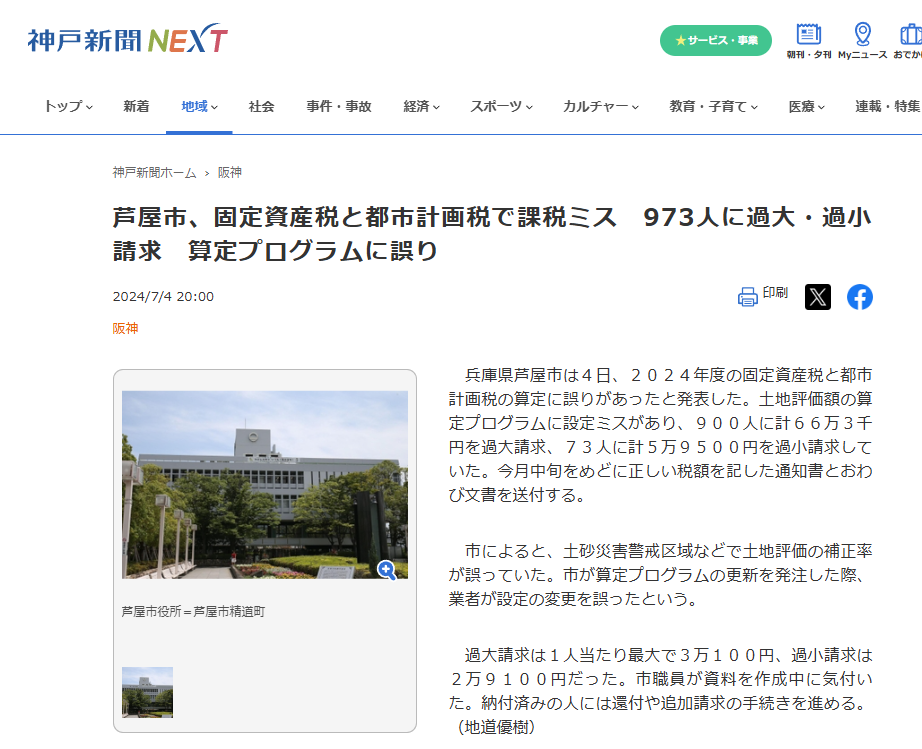922x749 pixels.
Task: Share the article on X
Action: pyautogui.click(x=817, y=297)
